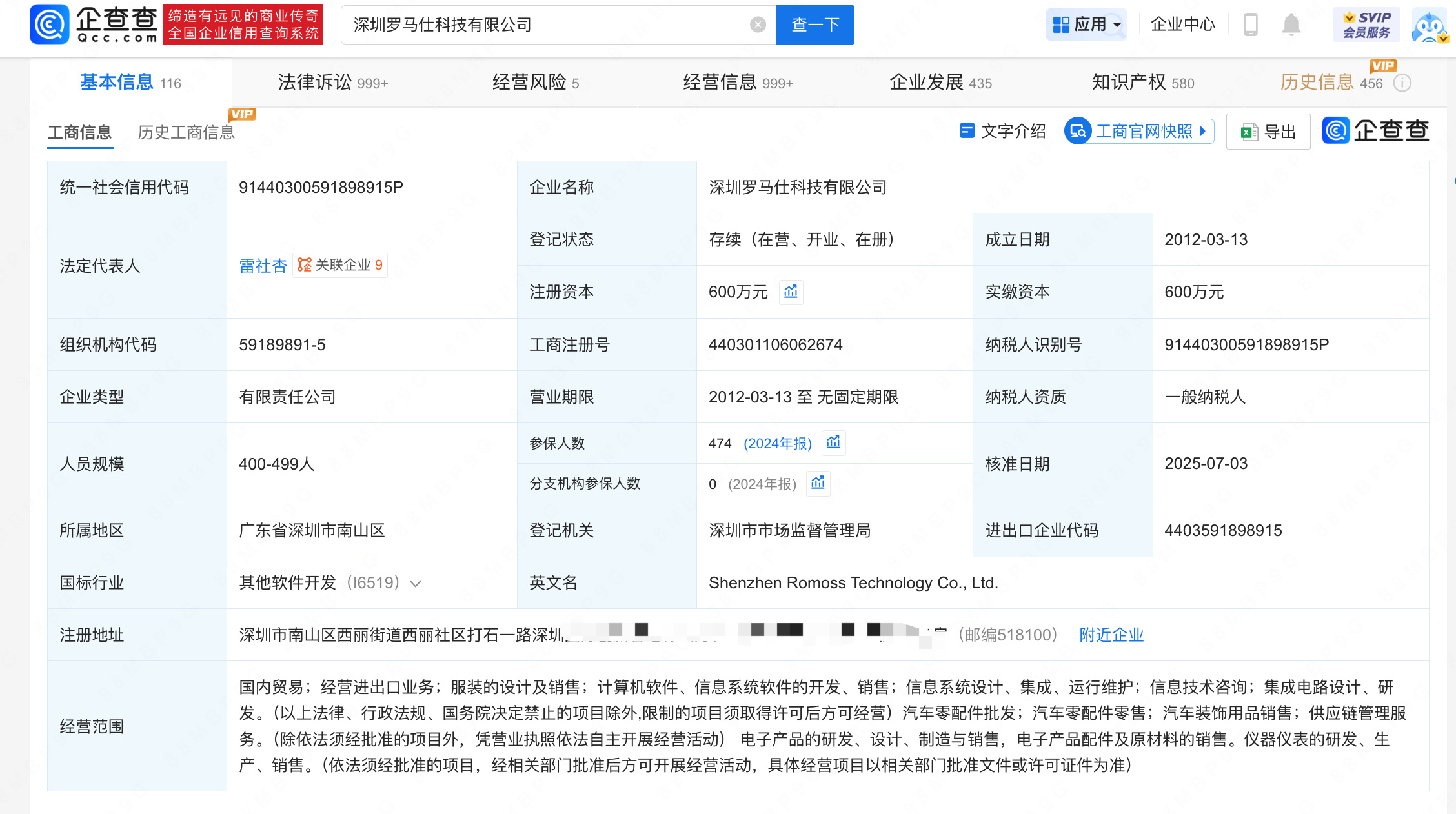The width and height of the screenshot is (1456, 814).
Task: Click the 企查查 watermark logo near 导出
Action: (1375, 130)
